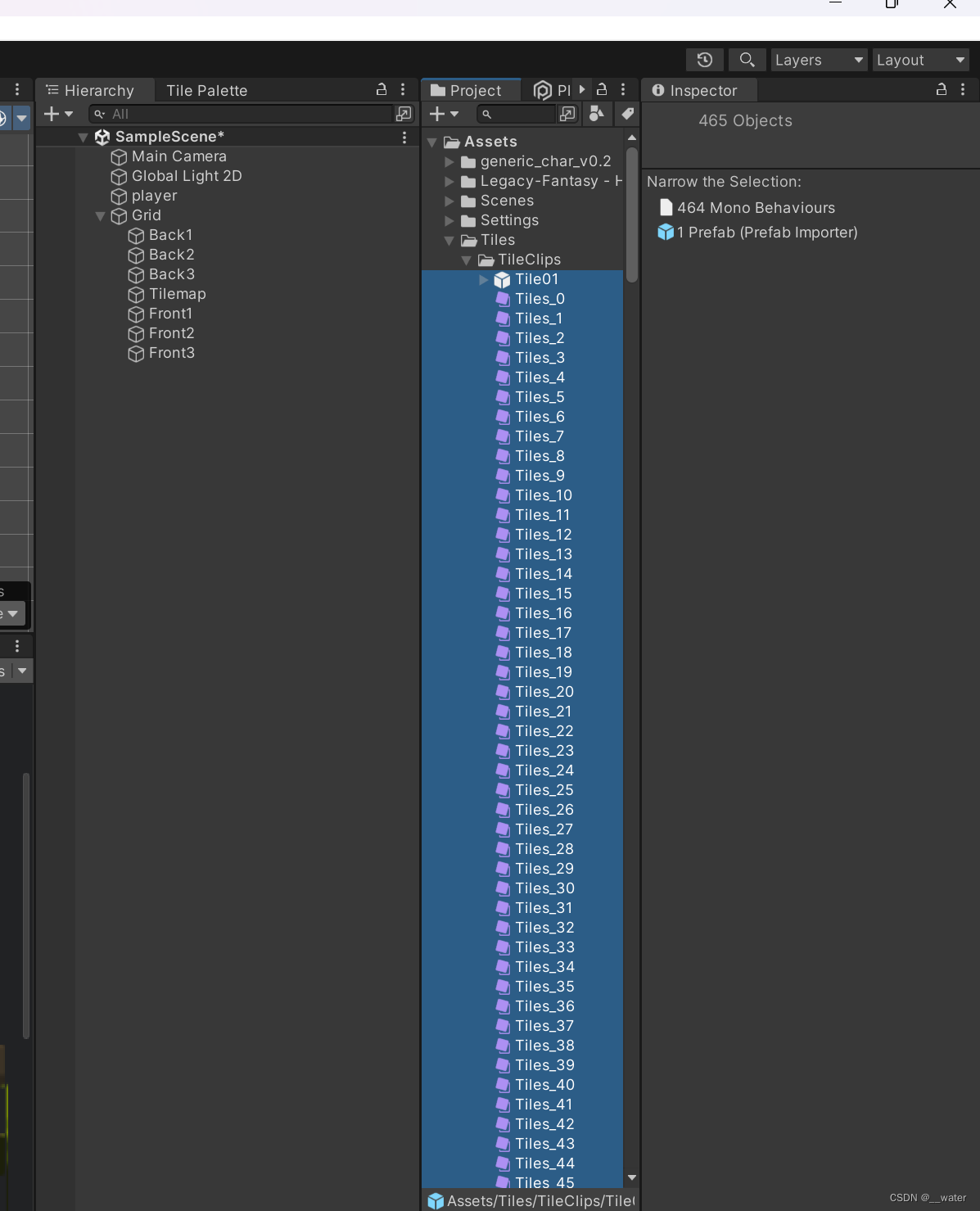Image resolution: width=980 pixels, height=1211 pixels.
Task: Narrow selection to 1 Prefab
Action: point(758,233)
